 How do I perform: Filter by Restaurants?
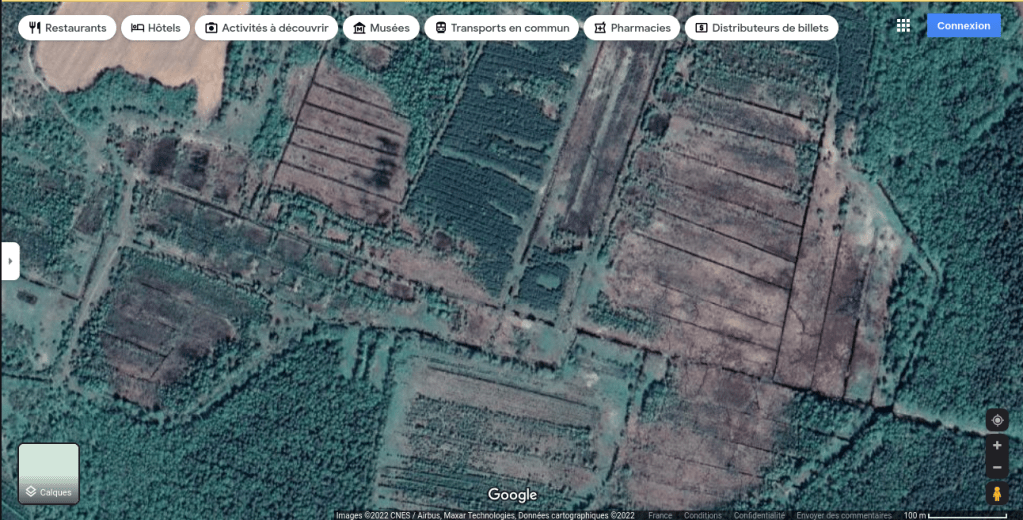coord(67,28)
